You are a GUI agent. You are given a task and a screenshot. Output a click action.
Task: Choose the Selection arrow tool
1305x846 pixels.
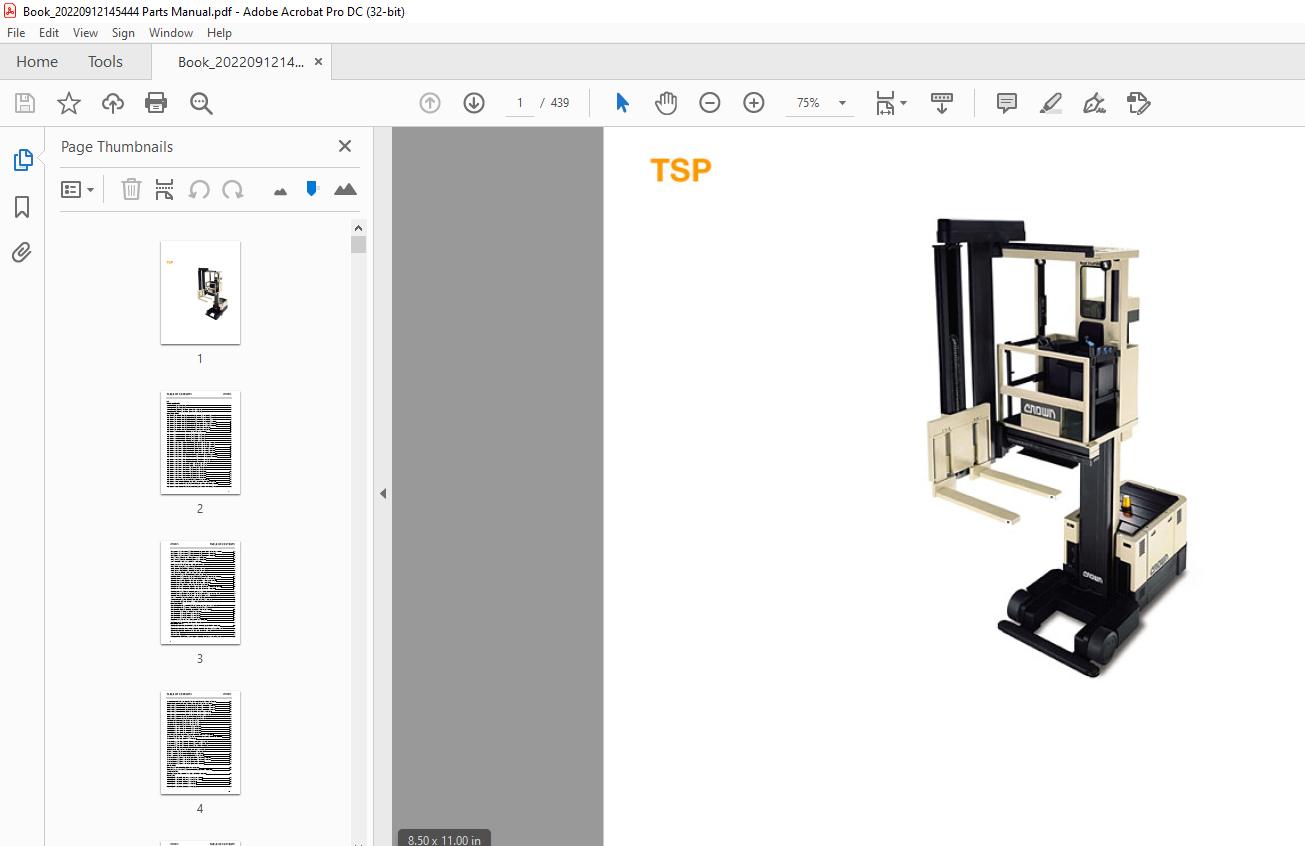click(x=622, y=103)
